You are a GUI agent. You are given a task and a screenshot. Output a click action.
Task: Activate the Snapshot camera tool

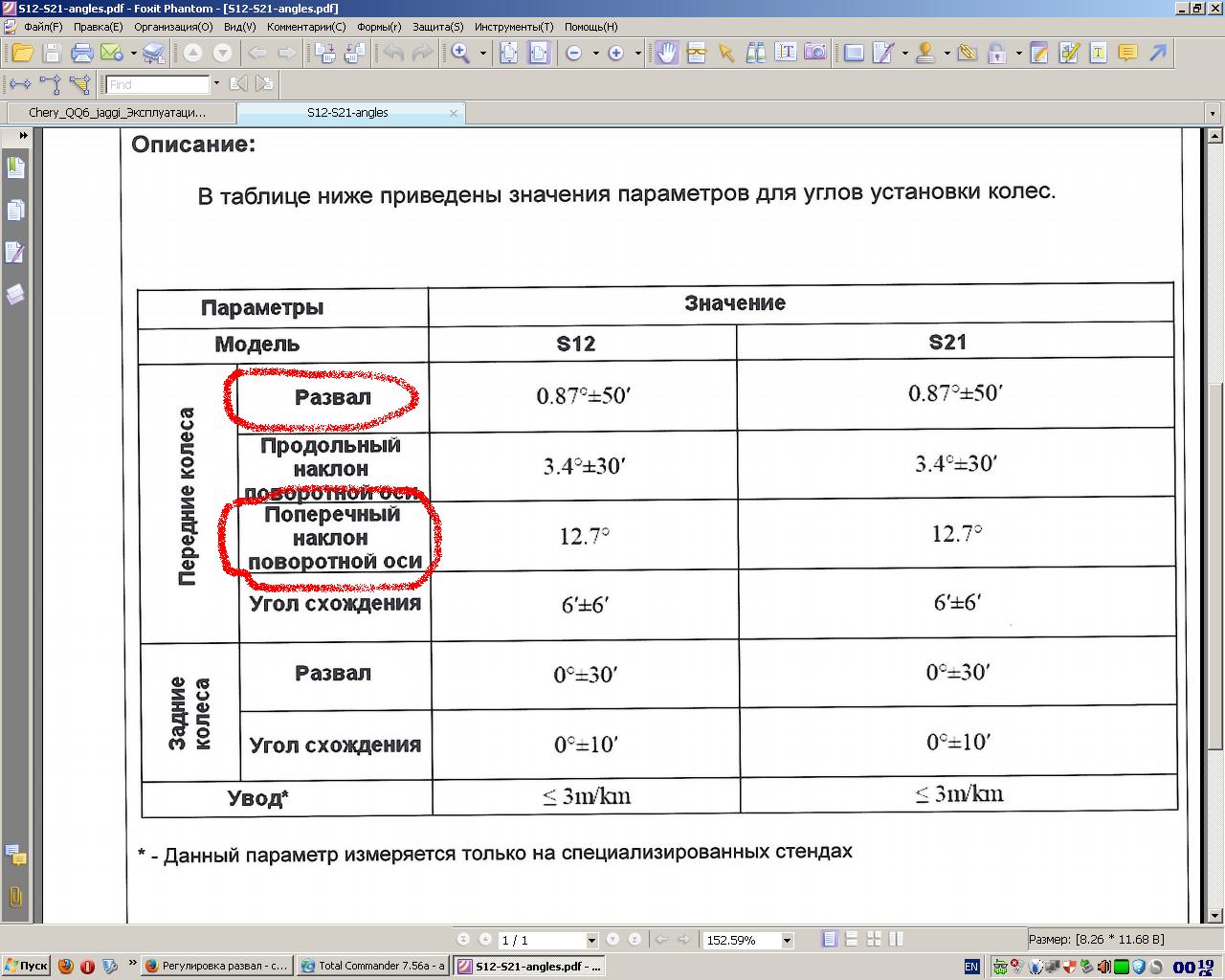(814, 53)
